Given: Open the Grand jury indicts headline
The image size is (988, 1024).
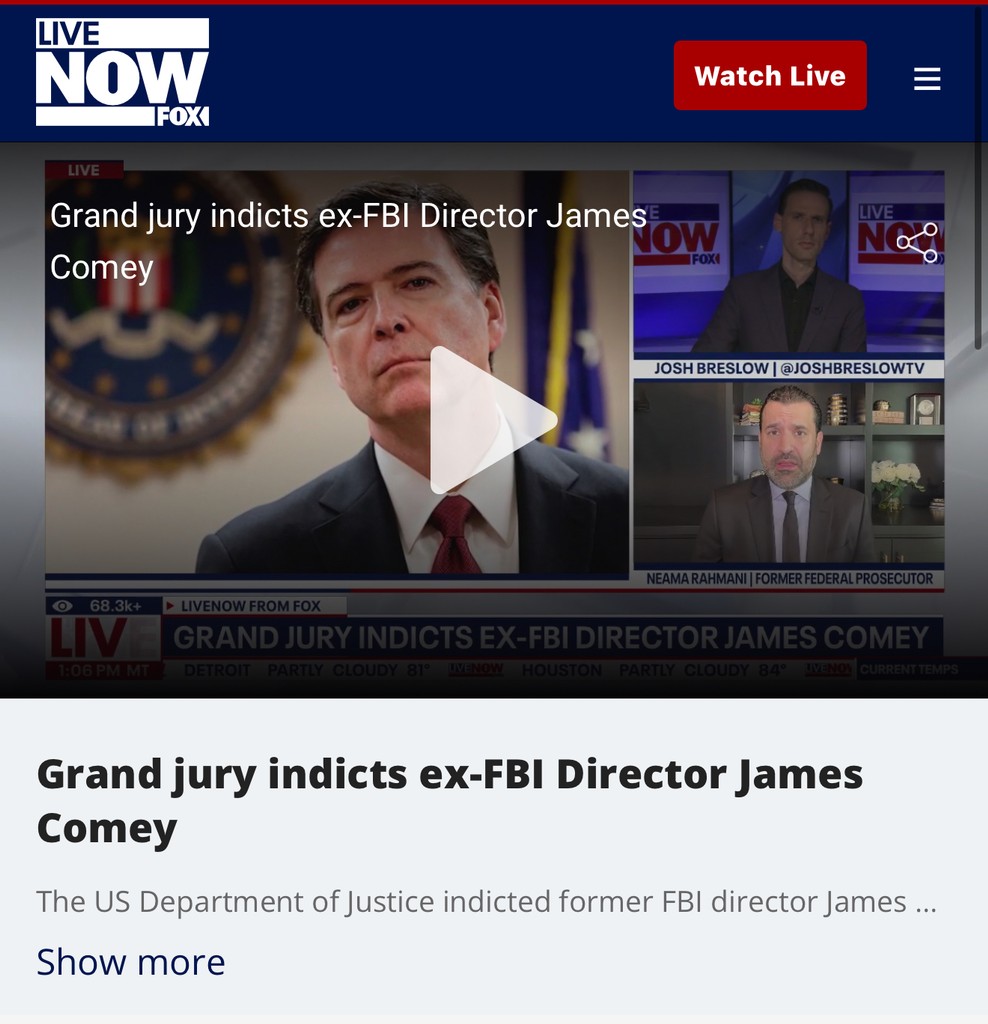Looking at the screenshot, I should click(x=450, y=801).
